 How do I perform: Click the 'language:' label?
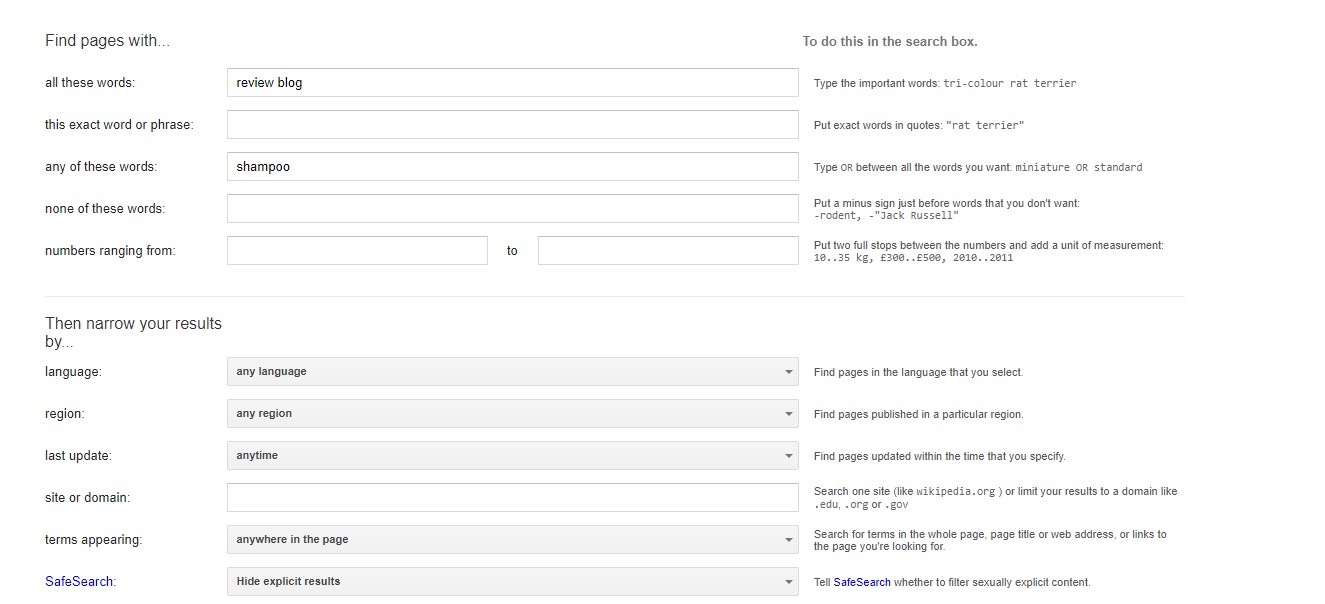(x=73, y=371)
